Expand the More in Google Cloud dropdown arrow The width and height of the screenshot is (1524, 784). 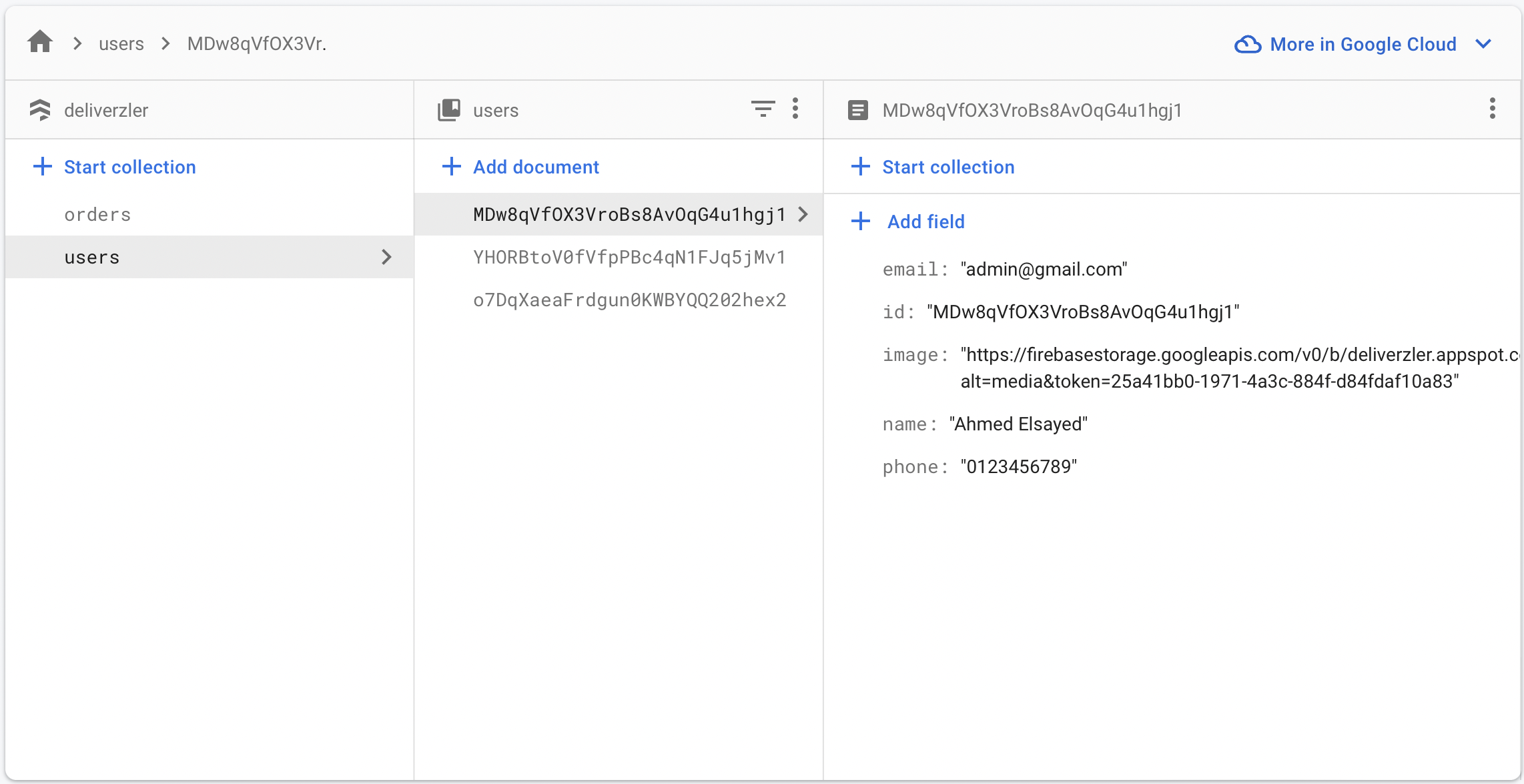1483,44
